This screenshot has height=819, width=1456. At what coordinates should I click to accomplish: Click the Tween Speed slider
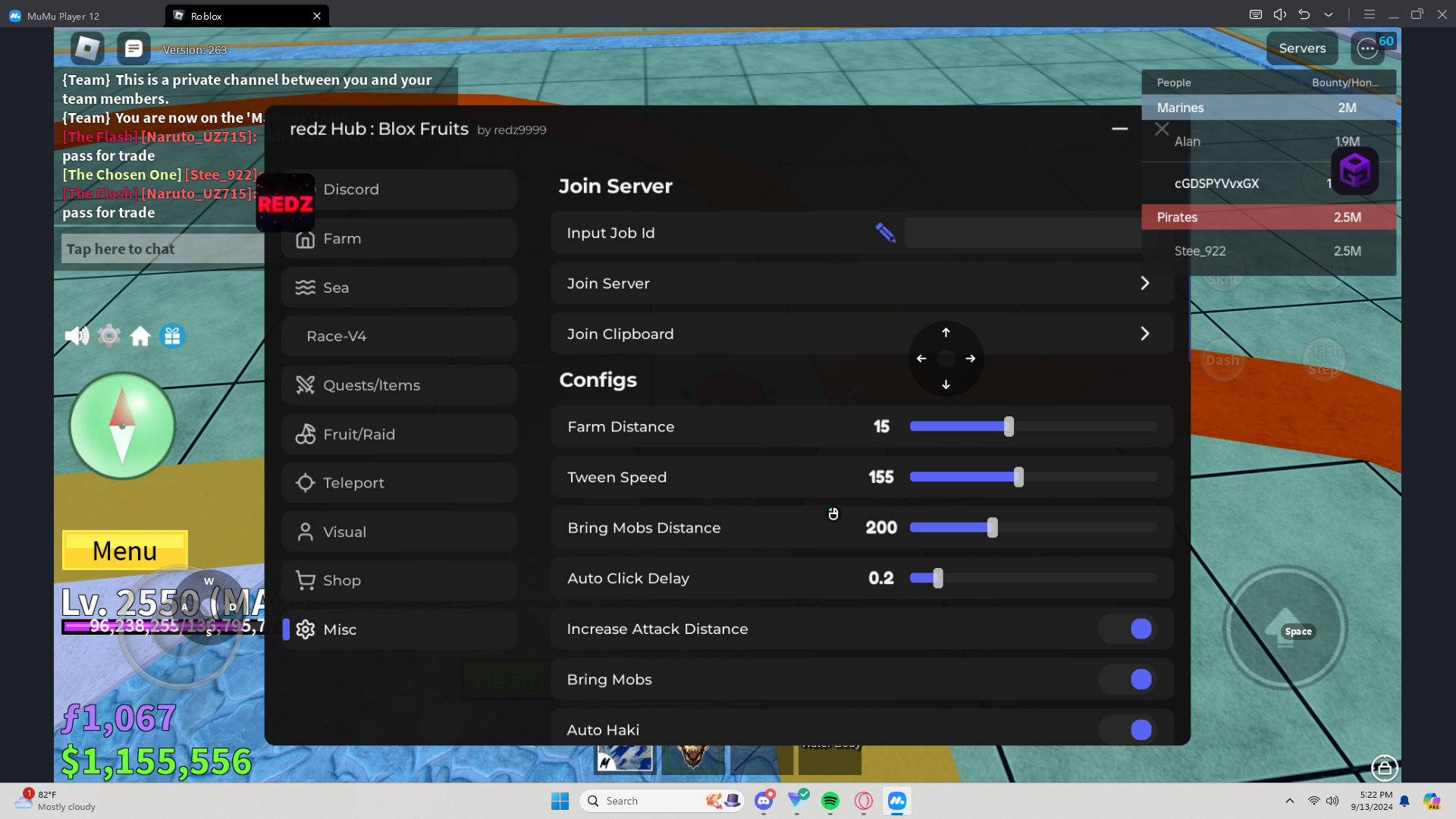pos(1034,477)
